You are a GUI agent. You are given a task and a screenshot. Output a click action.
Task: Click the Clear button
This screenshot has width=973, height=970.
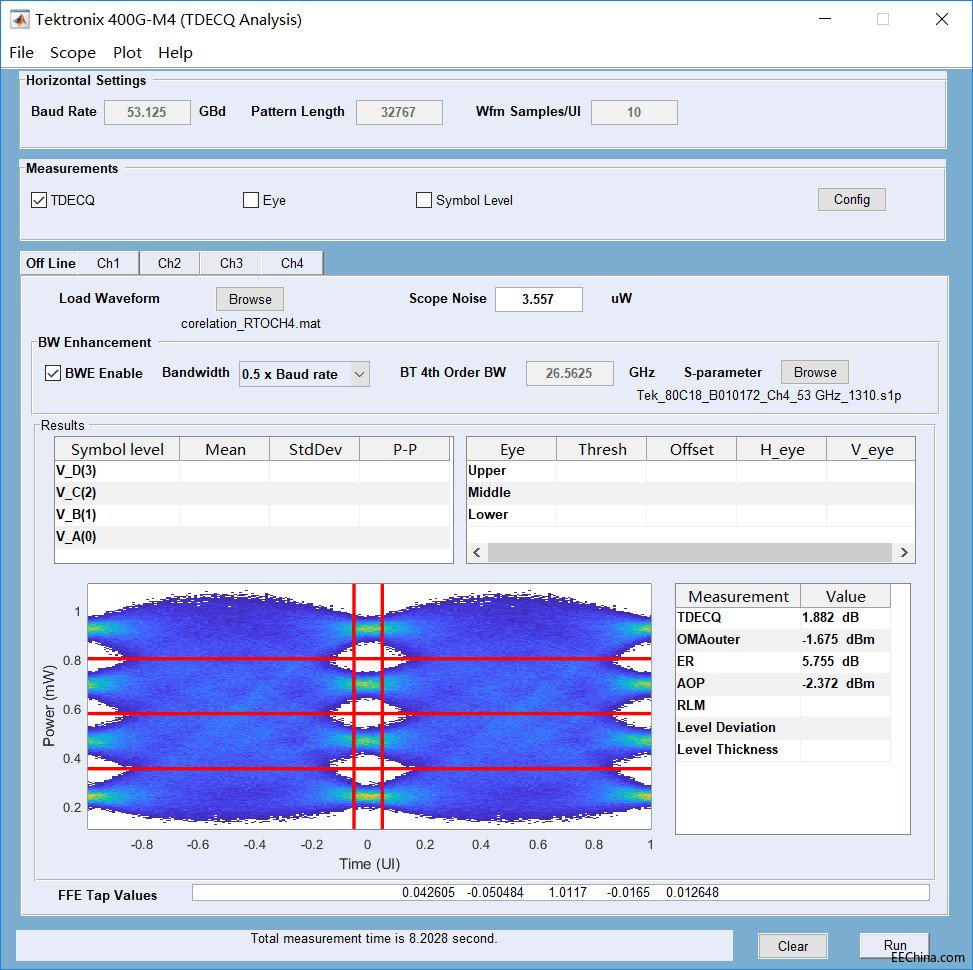pos(792,946)
